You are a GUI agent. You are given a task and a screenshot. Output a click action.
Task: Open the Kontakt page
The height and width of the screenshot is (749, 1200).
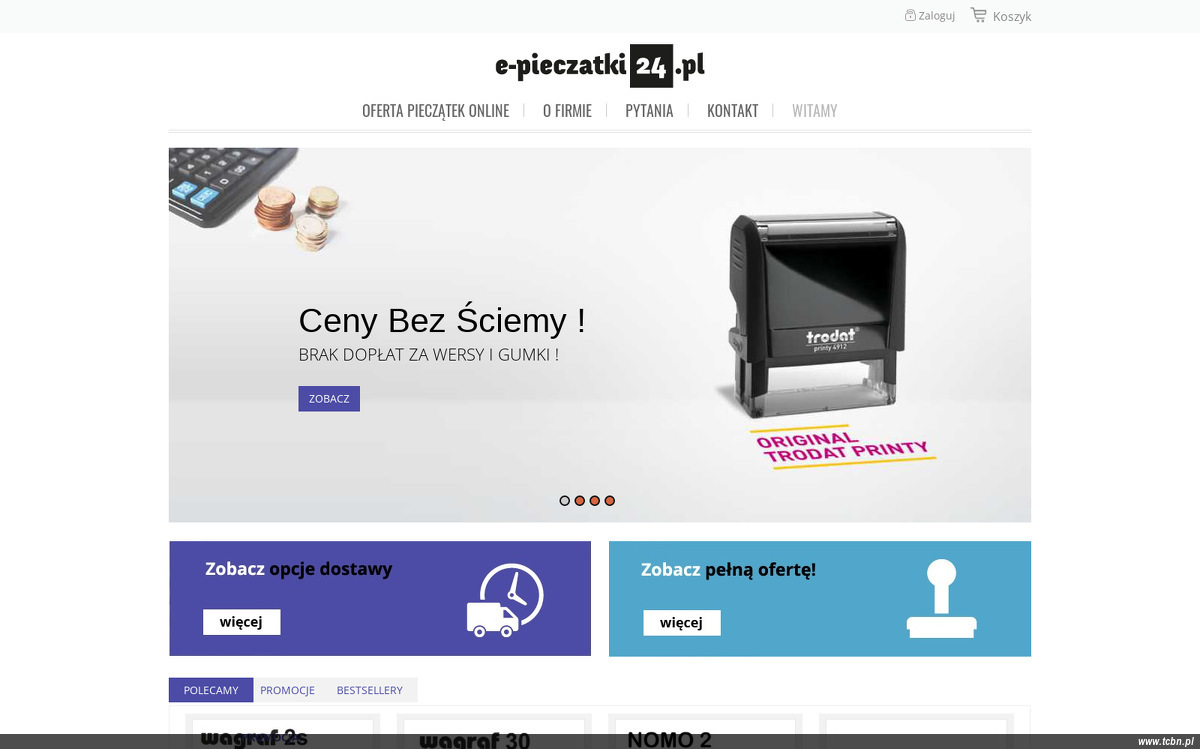click(x=732, y=111)
